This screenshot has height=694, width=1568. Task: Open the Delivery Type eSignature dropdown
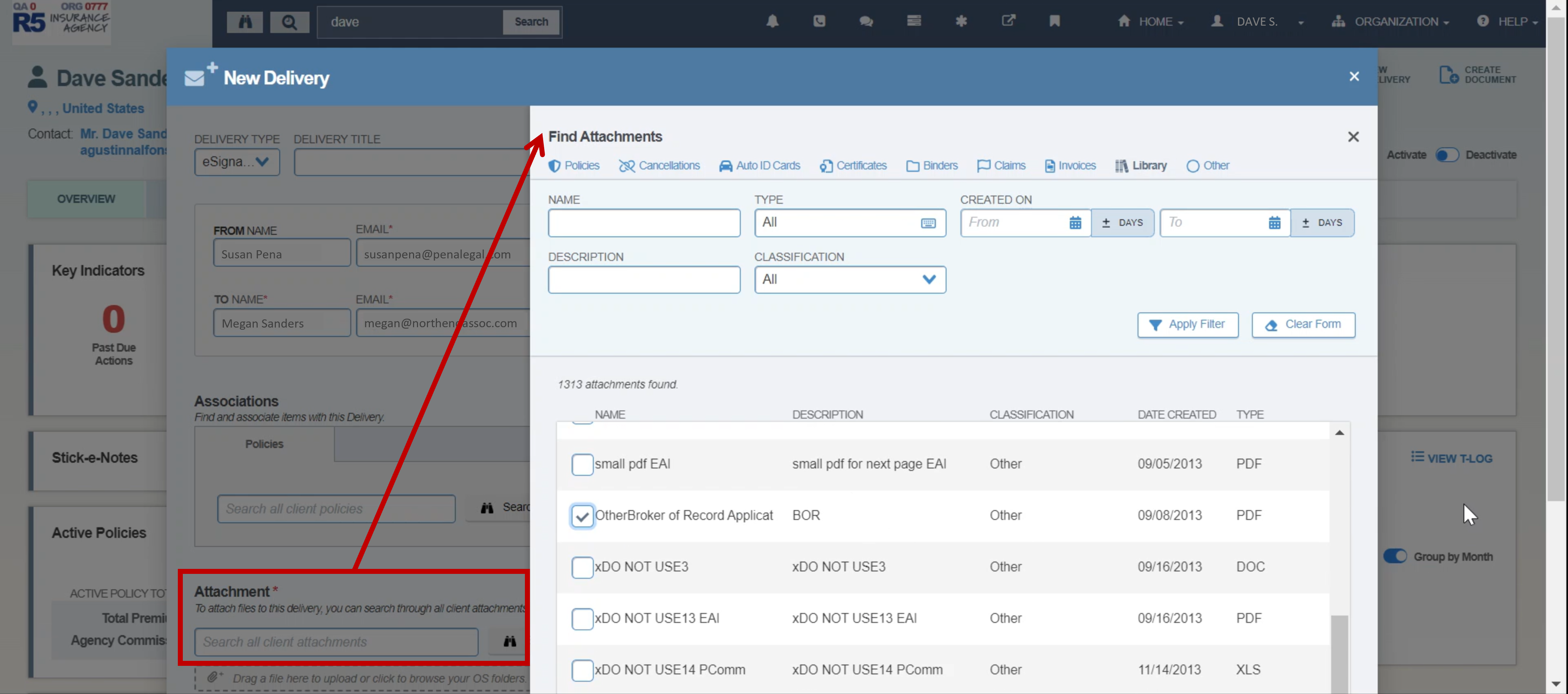pos(237,162)
